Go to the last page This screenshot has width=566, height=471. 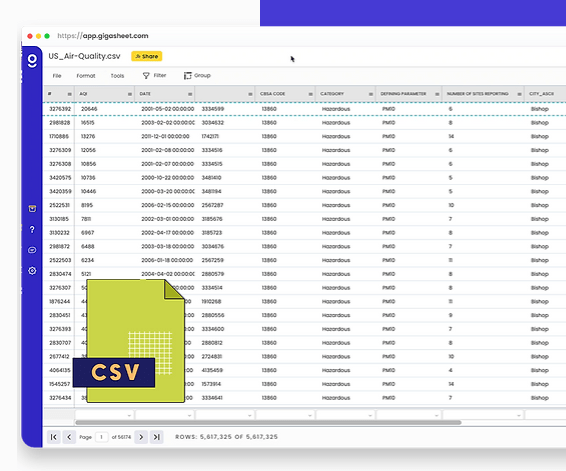tap(157, 437)
